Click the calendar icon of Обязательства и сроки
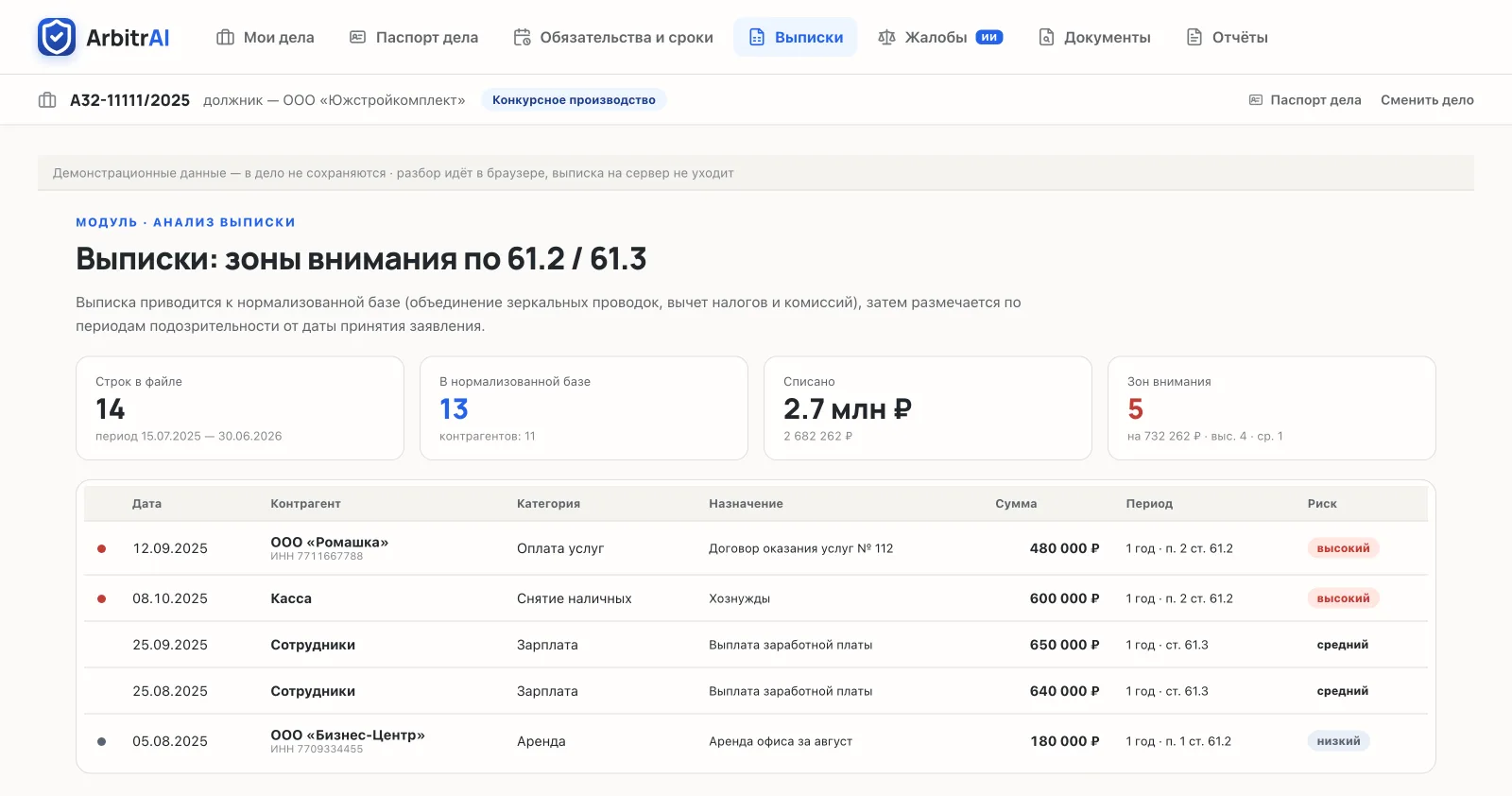This screenshot has width=1512, height=796. tap(522, 37)
